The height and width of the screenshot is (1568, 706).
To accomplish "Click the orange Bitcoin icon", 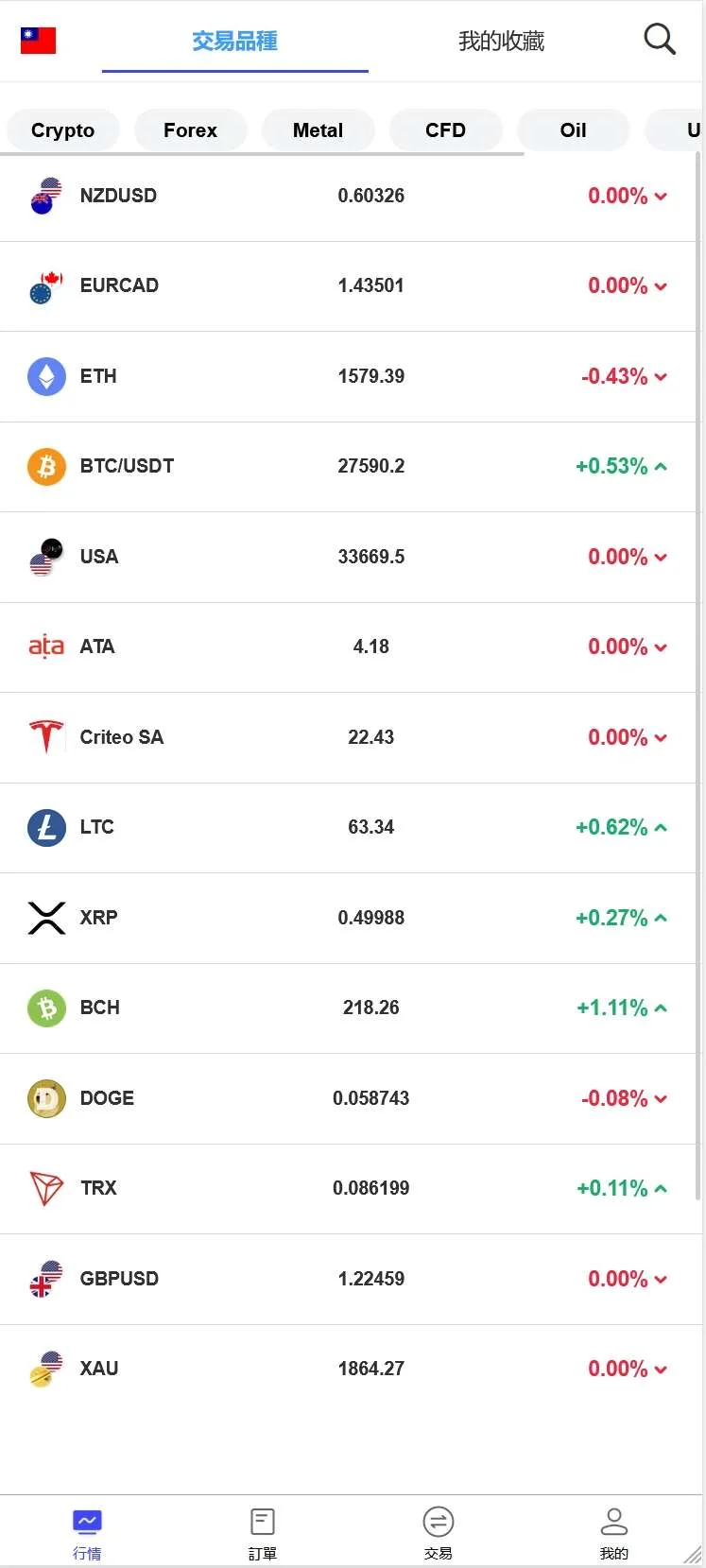I will click(x=46, y=466).
